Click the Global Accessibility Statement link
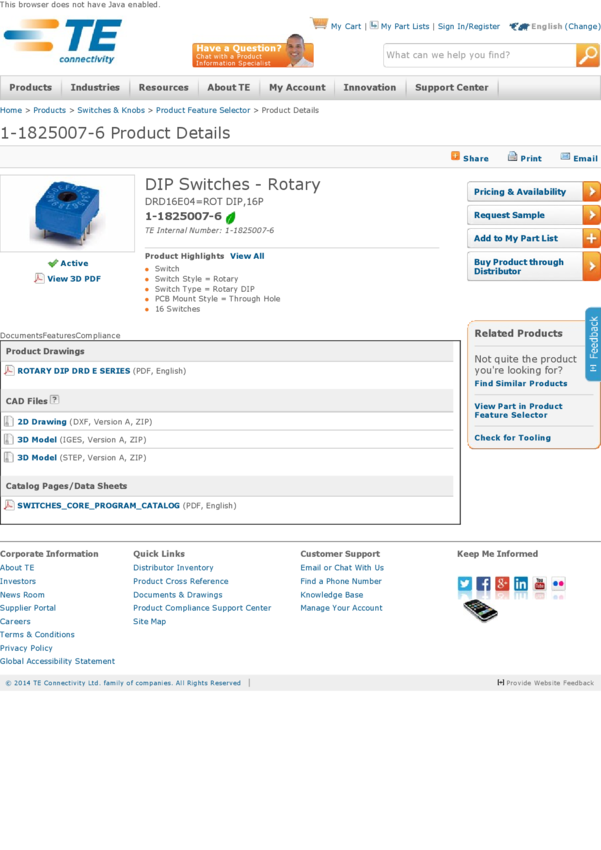The height and width of the screenshot is (850, 601). click(x=57, y=661)
